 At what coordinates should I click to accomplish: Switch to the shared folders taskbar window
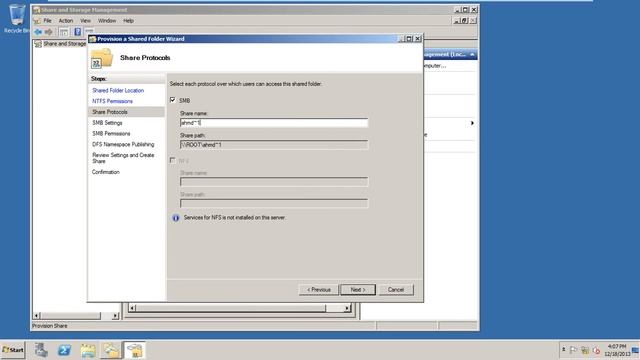(x=111, y=350)
